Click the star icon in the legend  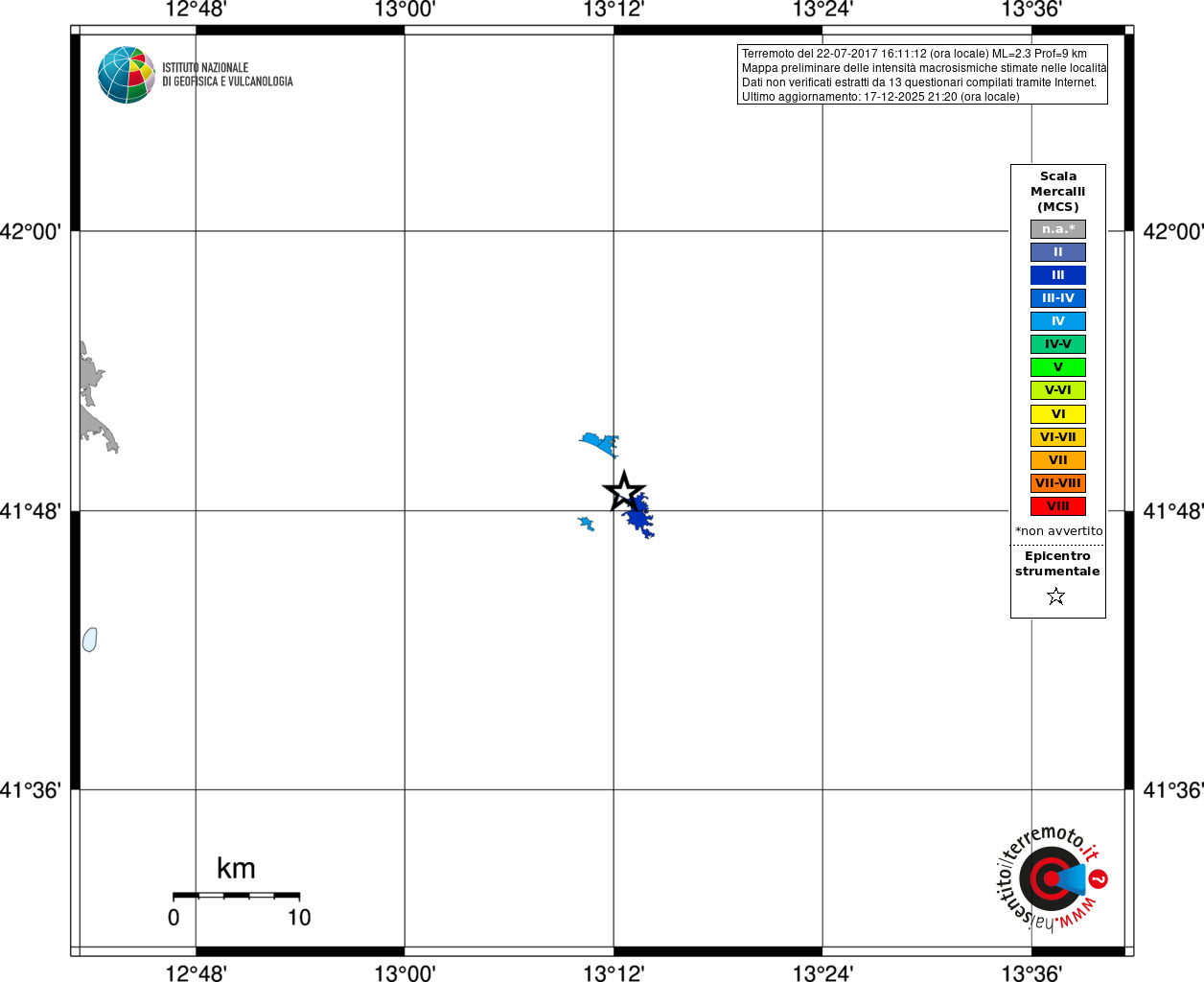point(1056,596)
